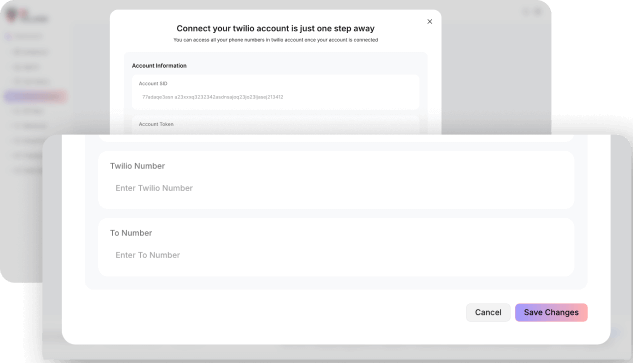Click the Twilio Number label

(x=137, y=166)
